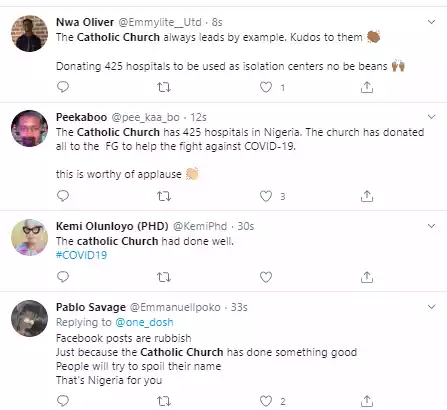Share Nwa Oliver's tweet

(367, 87)
